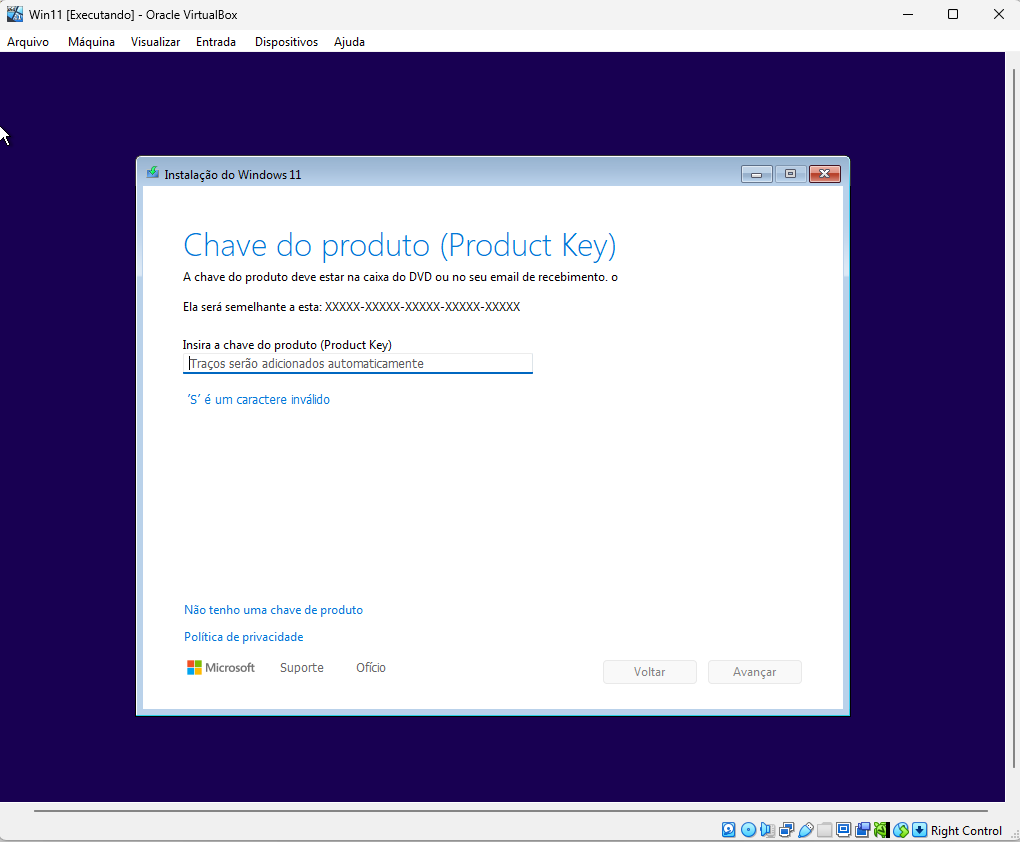Open the Máquina menu

click(91, 42)
